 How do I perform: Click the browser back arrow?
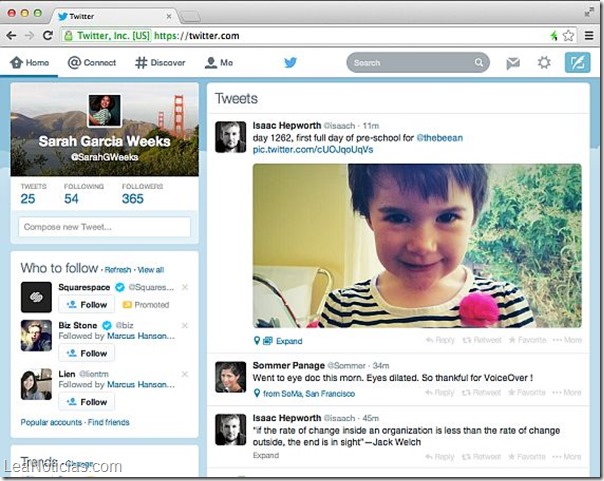pos(11,36)
